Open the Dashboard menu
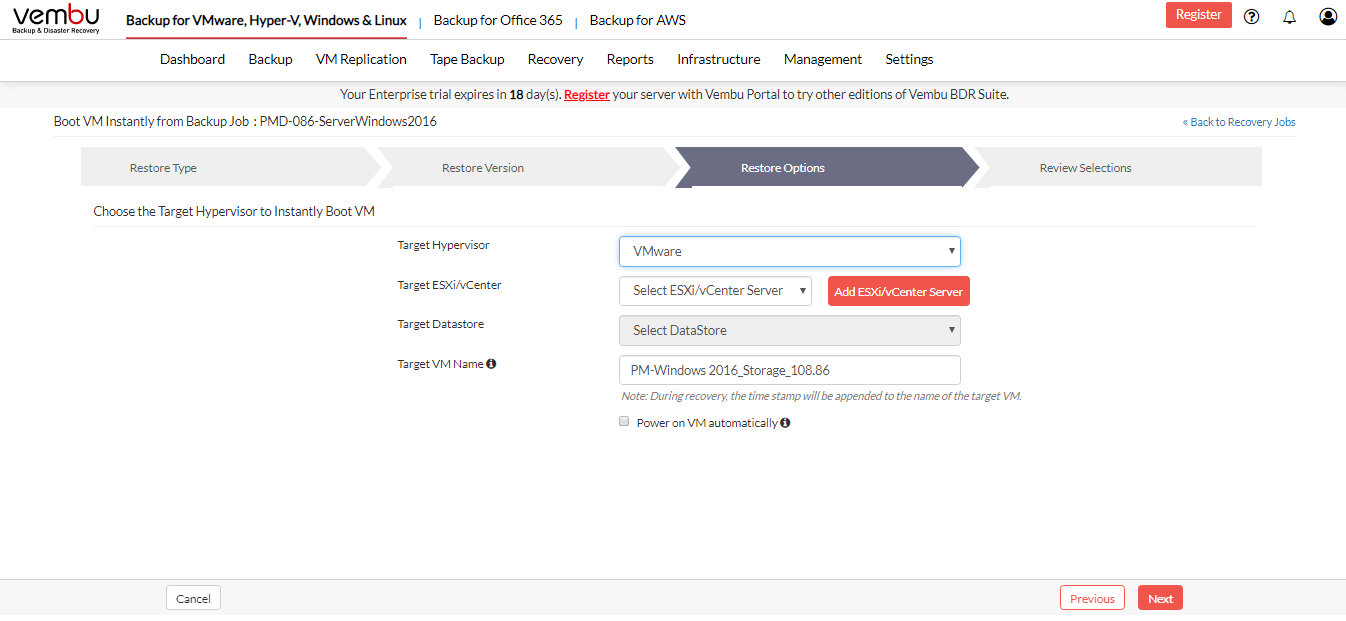This screenshot has width=1346, height=621. point(192,59)
